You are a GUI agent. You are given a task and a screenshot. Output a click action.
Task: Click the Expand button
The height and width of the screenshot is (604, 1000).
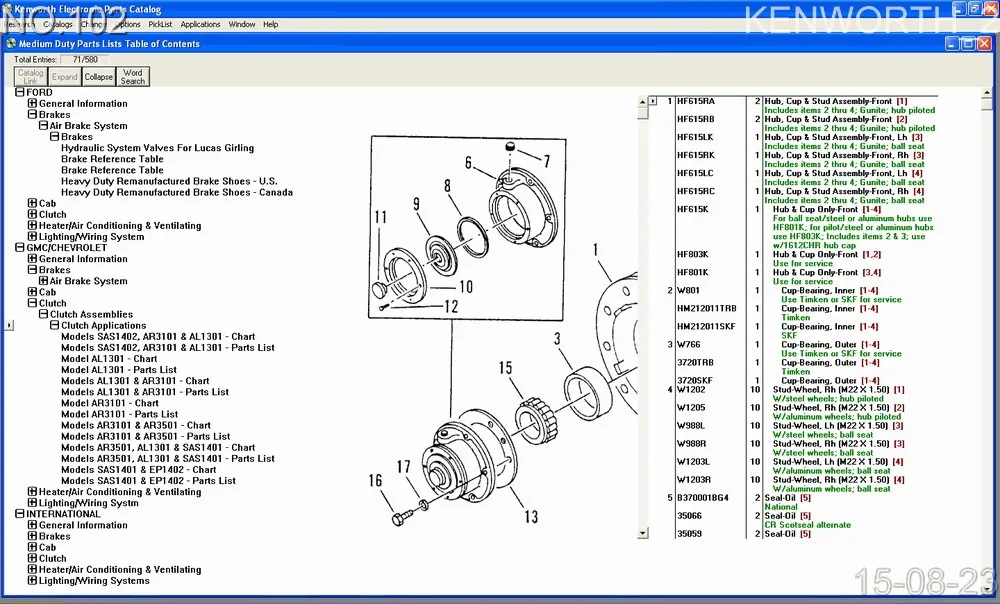pyautogui.click(x=64, y=77)
